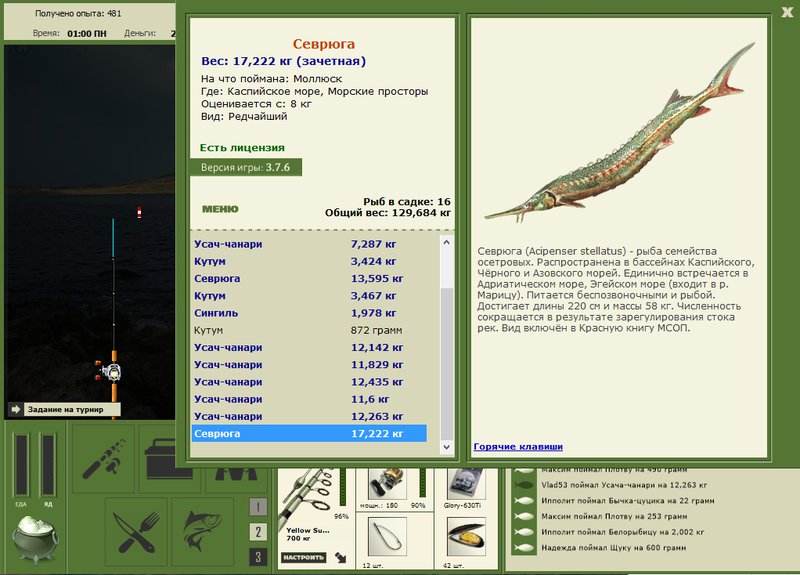800x575 pixels.
Task: Select the Усач-чанари 11,6 кг row
Action: point(309,399)
